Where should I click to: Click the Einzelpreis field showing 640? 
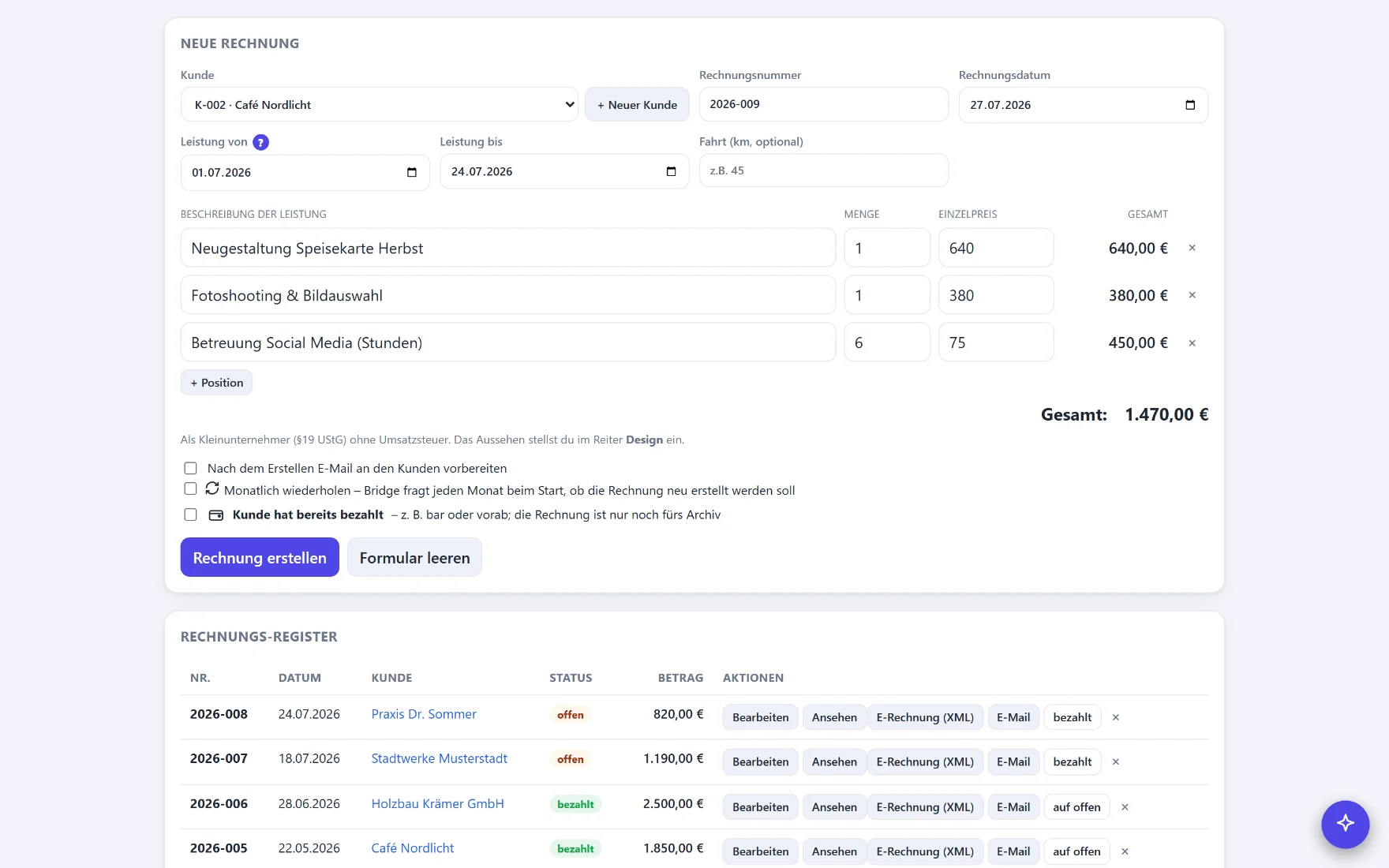pos(996,248)
